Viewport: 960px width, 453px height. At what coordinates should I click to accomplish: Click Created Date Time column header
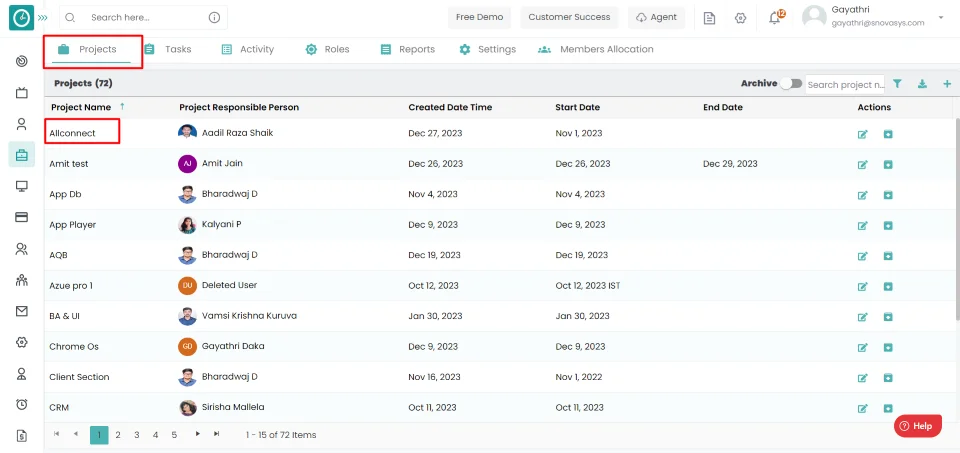coord(450,107)
